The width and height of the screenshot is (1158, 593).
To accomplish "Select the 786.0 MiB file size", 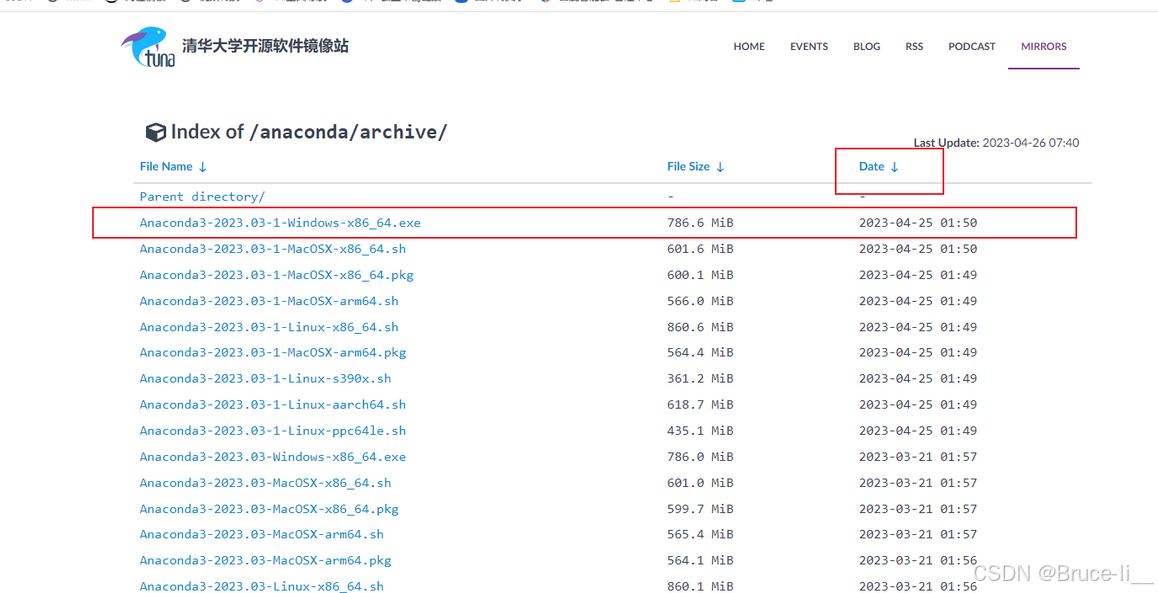I will click(700, 457).
